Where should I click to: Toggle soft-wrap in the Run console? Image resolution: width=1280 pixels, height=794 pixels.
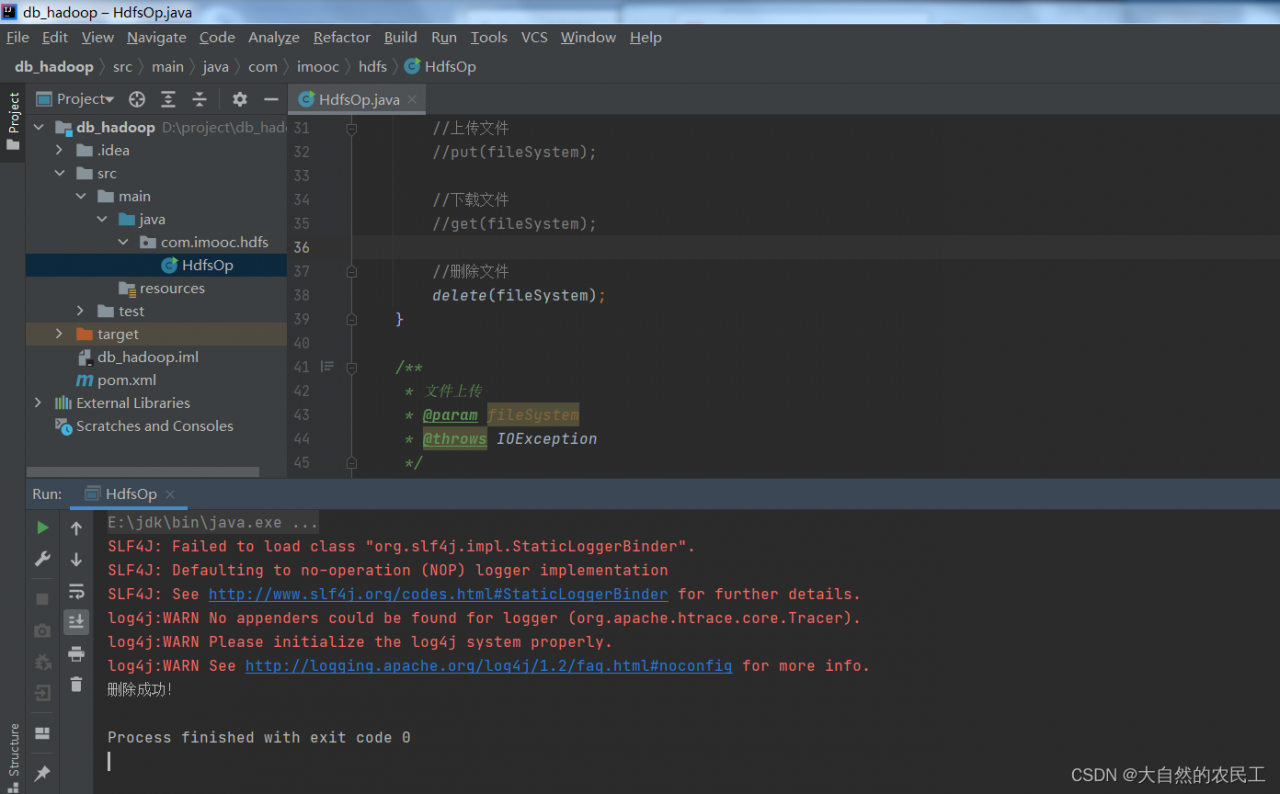[76, 591]
